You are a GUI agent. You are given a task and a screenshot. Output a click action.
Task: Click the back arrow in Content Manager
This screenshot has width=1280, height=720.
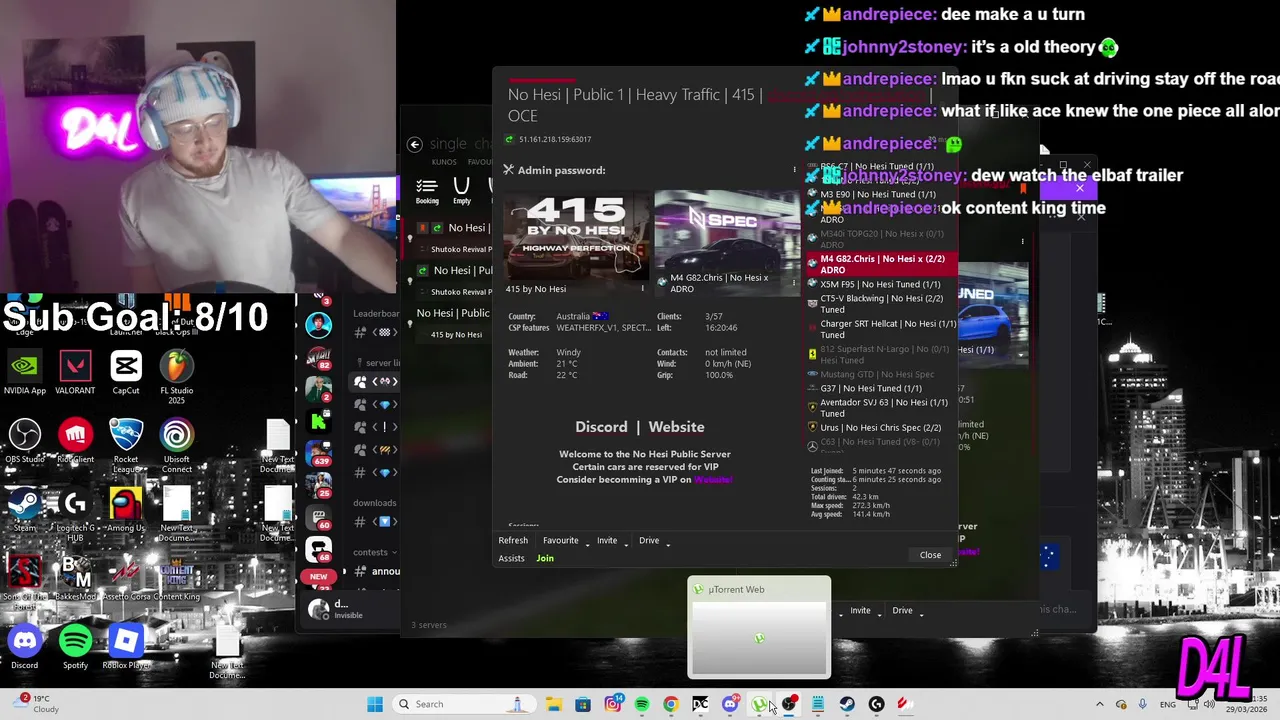tap(414, 144)
